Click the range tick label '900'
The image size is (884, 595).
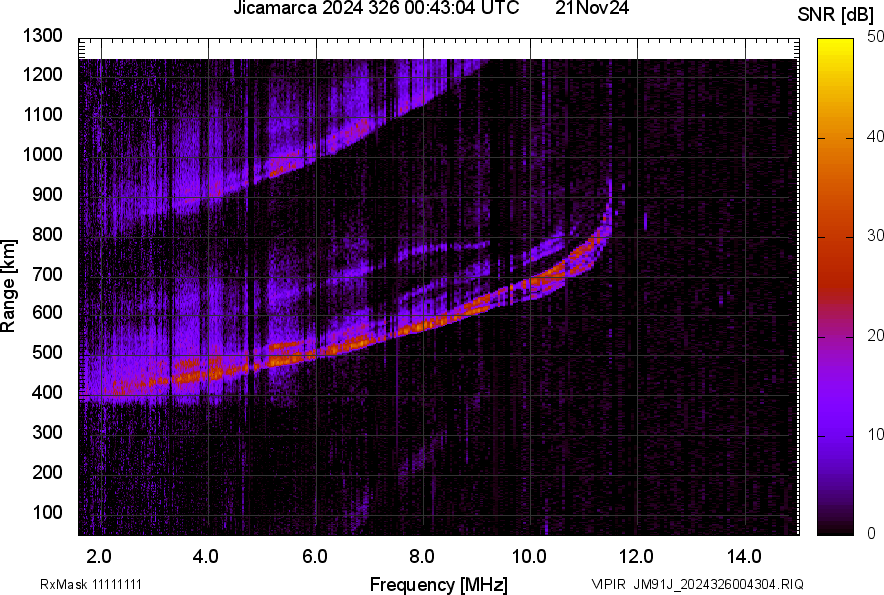pos(47,194)
